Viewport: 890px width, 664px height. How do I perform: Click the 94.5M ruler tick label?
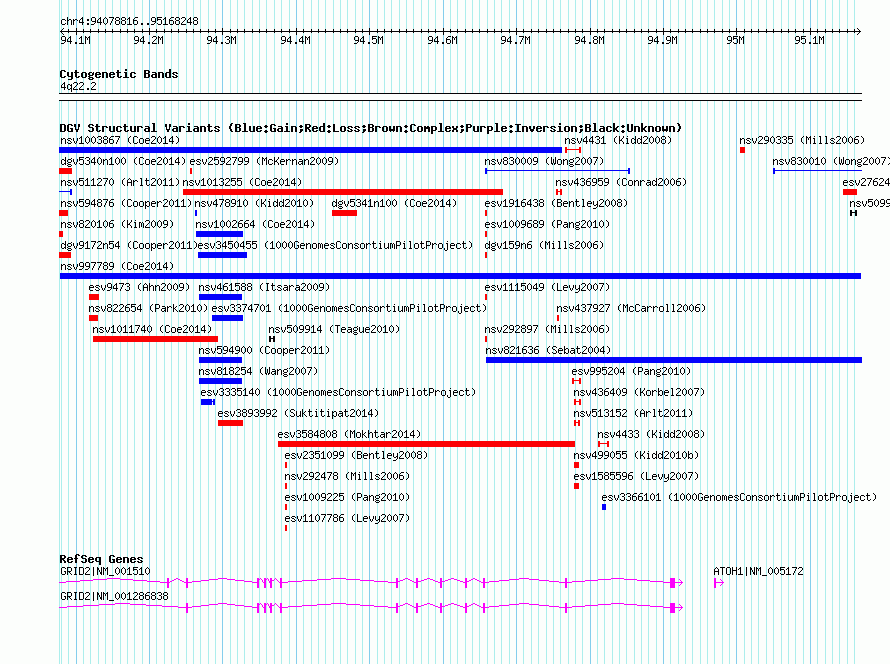pos(368,40)
